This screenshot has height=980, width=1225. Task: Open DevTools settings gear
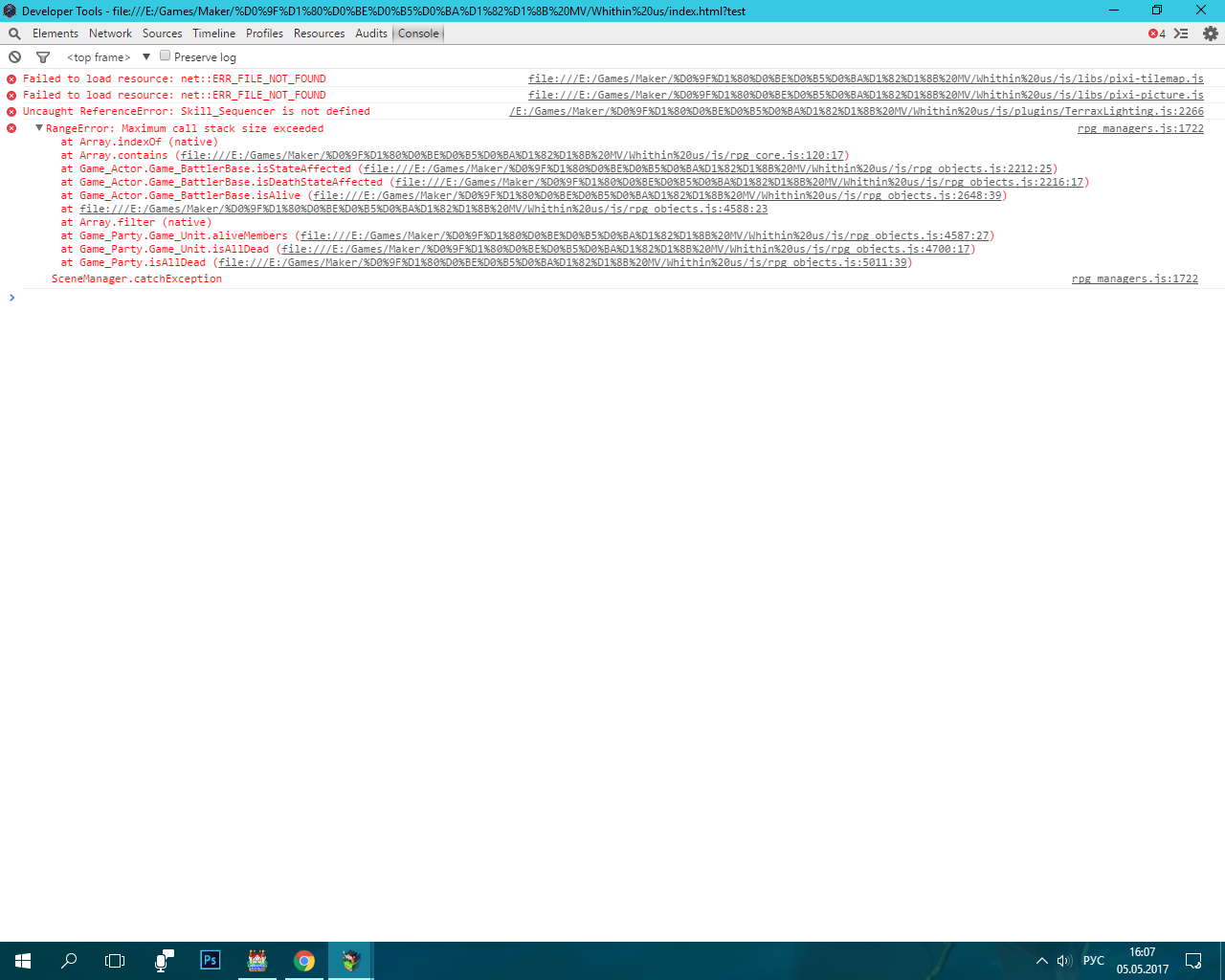[1211, 33]
